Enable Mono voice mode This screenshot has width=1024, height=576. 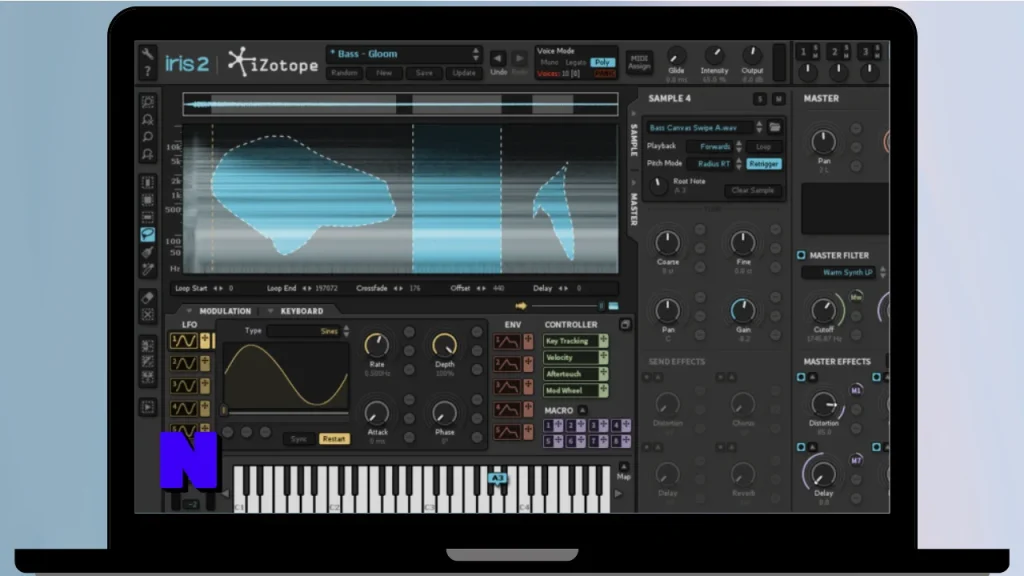click(550, 62)
